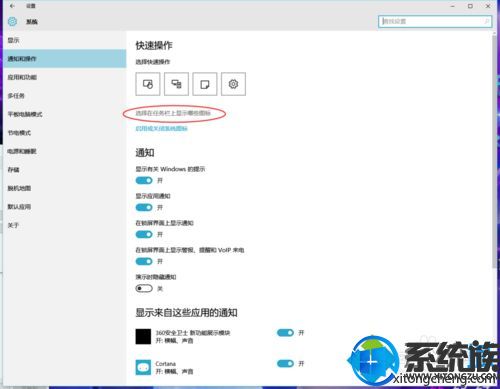This screenshot has width=500, height=389.
Task: Click link 选择在任务栏上显示哪些图标
Action: [x=173, y=113]
